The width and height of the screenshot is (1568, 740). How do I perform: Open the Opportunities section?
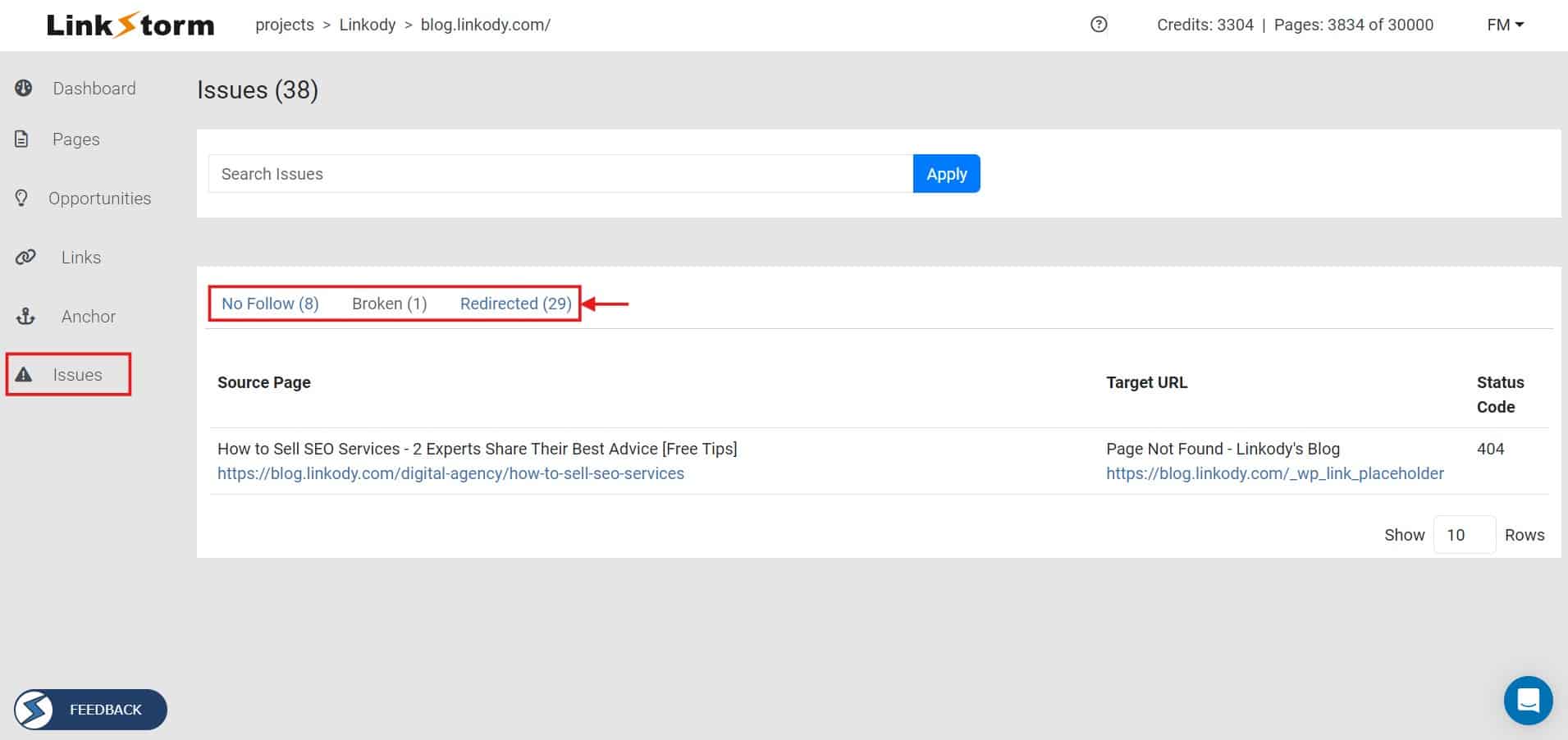click(21, 198)
